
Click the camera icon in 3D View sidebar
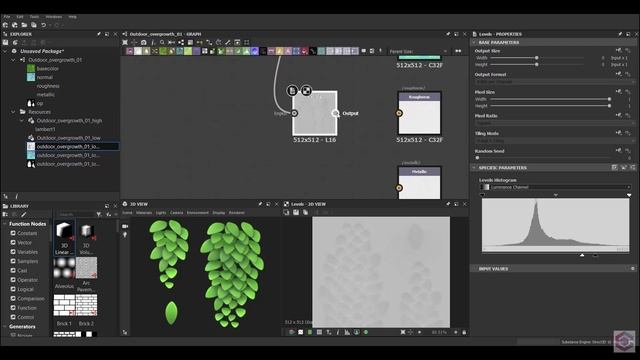coord(125,226)
